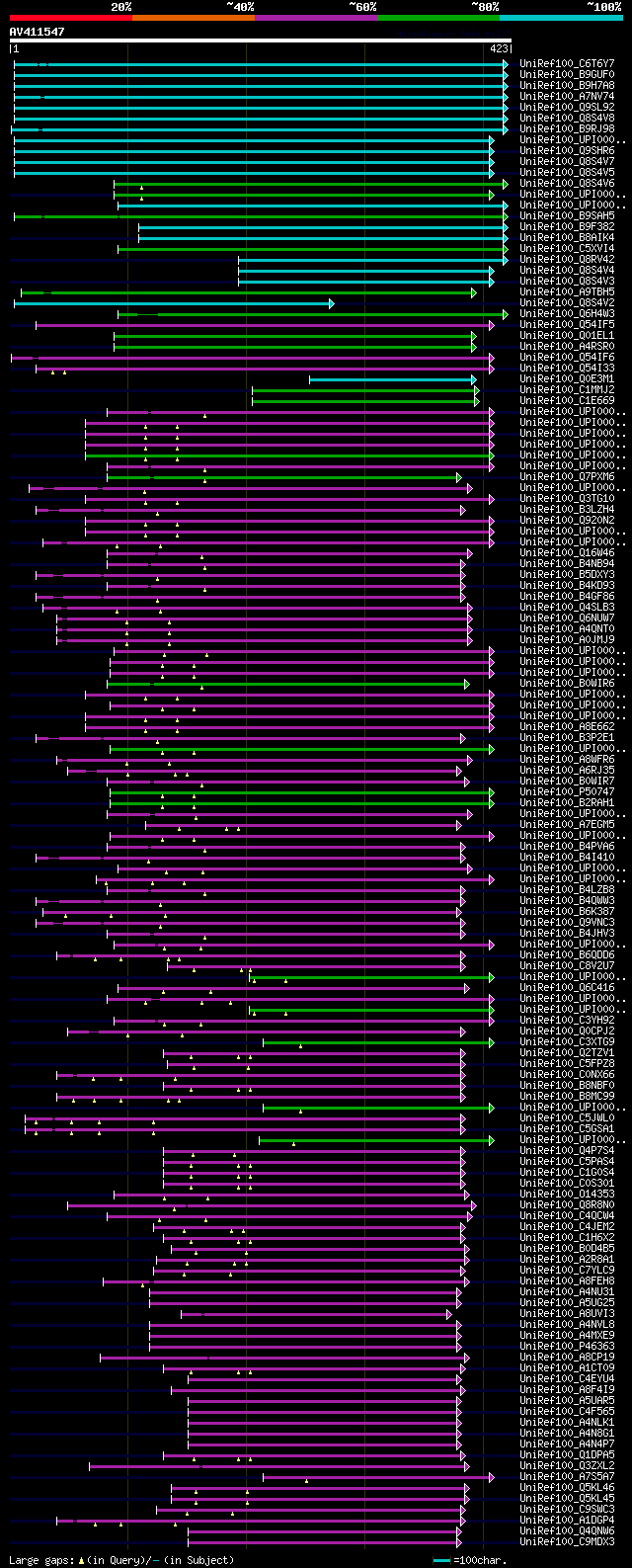632x1568 pixels.
Task: Select the UniRef100_C3YH92 label
Action: coord(567,1020)
